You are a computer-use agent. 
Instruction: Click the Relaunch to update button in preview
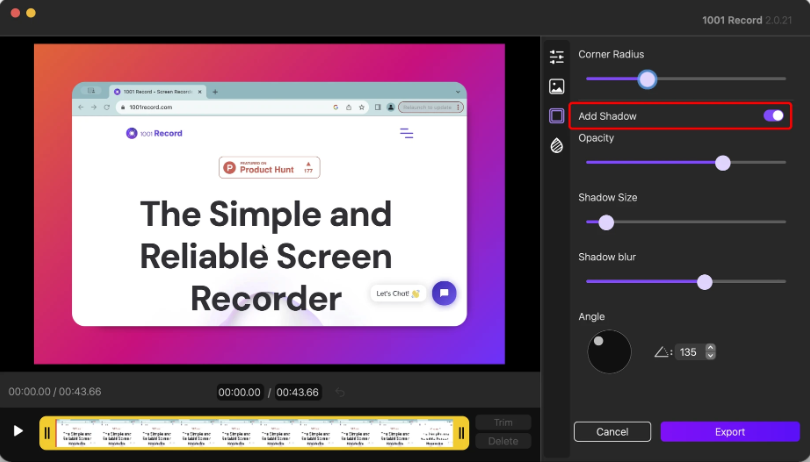pyautogui.click(x=431, y=107)
